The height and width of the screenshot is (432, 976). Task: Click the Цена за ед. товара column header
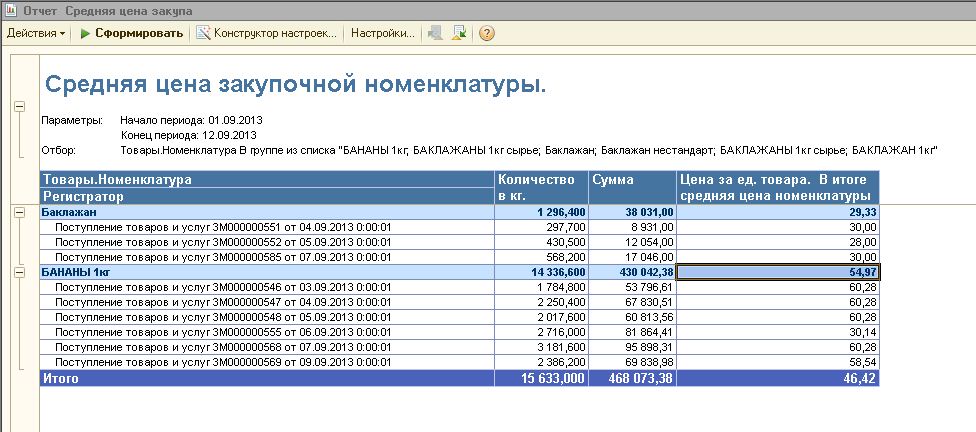coord(778,188)
